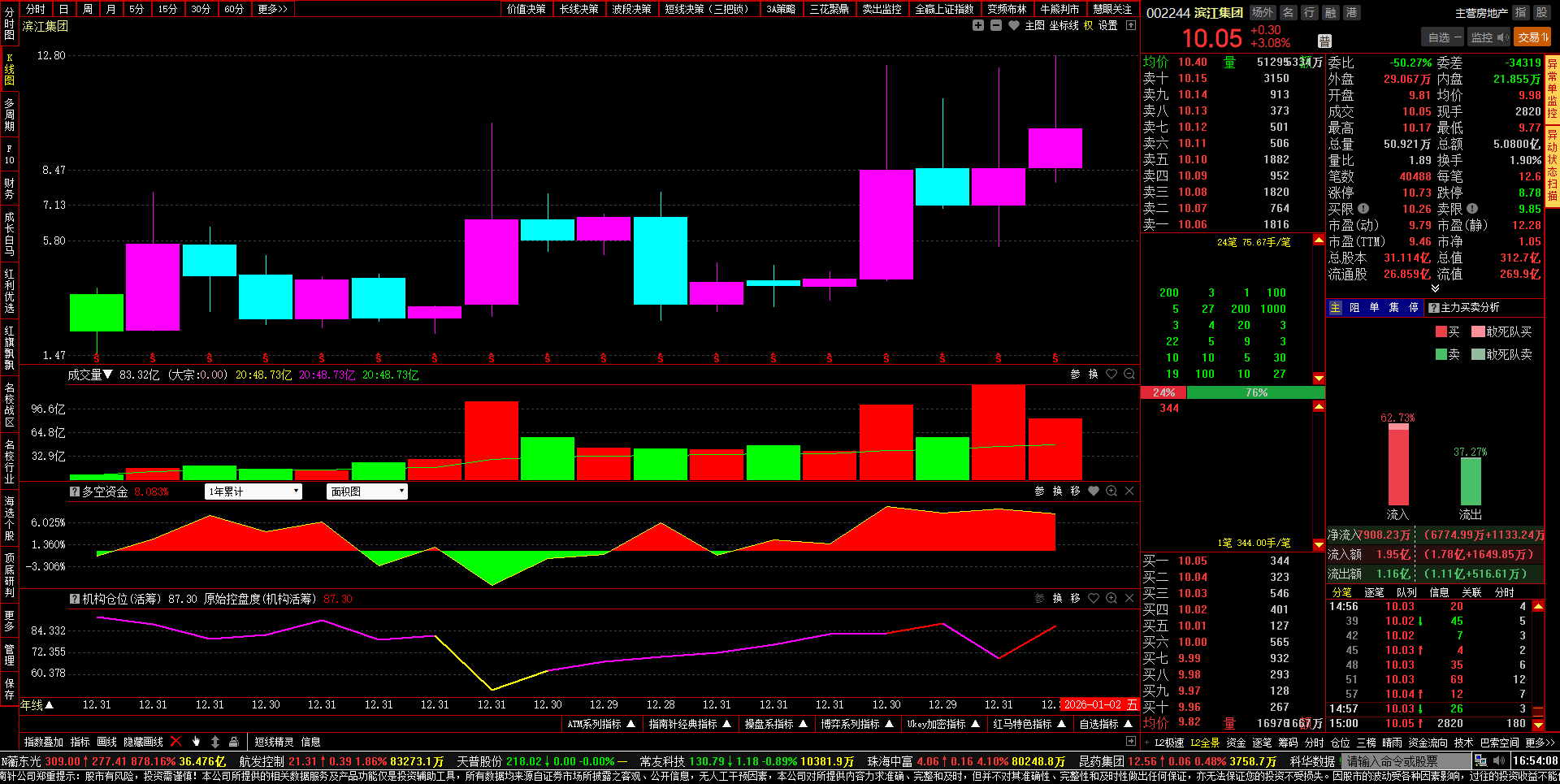Select the 队列 queue tab
This screenshot has height=784, width=1560.
click(x=1406, y=592)
